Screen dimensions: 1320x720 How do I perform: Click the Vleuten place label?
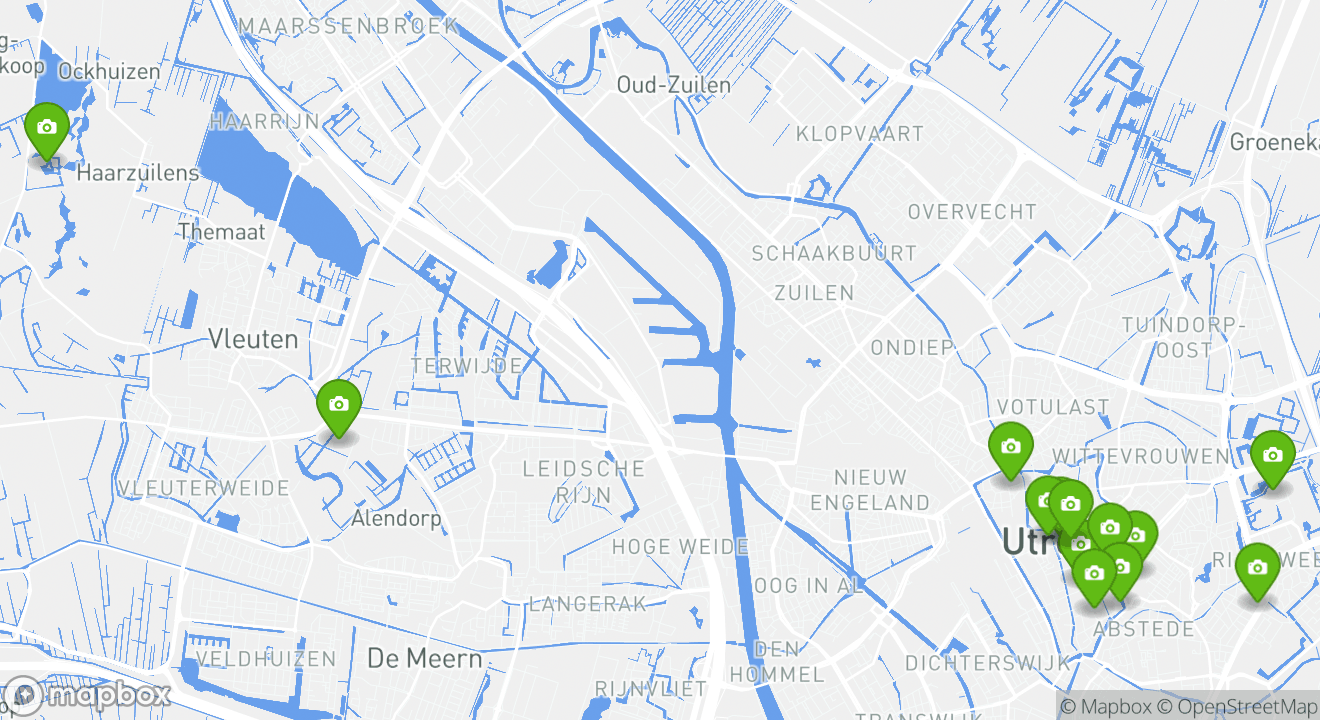pyautogui.click(x=253, y=339)
